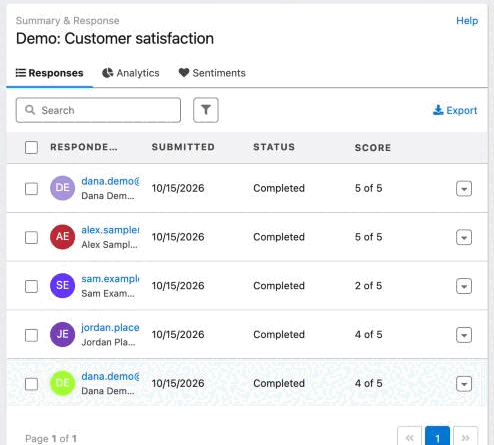The image size is (494, 445).
Task: Click 10/15/2026 date in alex.sample row
Action: (178, 237)
